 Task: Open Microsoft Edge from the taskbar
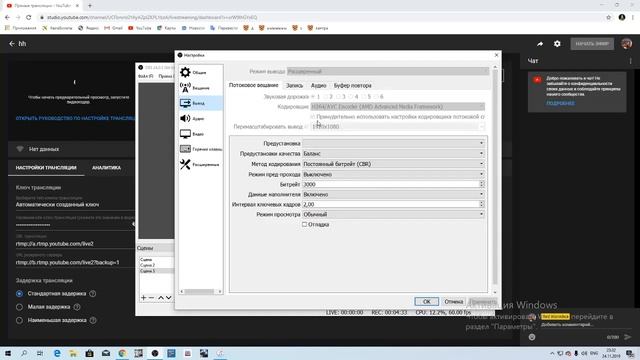pyautogui.click(x=57, y=353)
